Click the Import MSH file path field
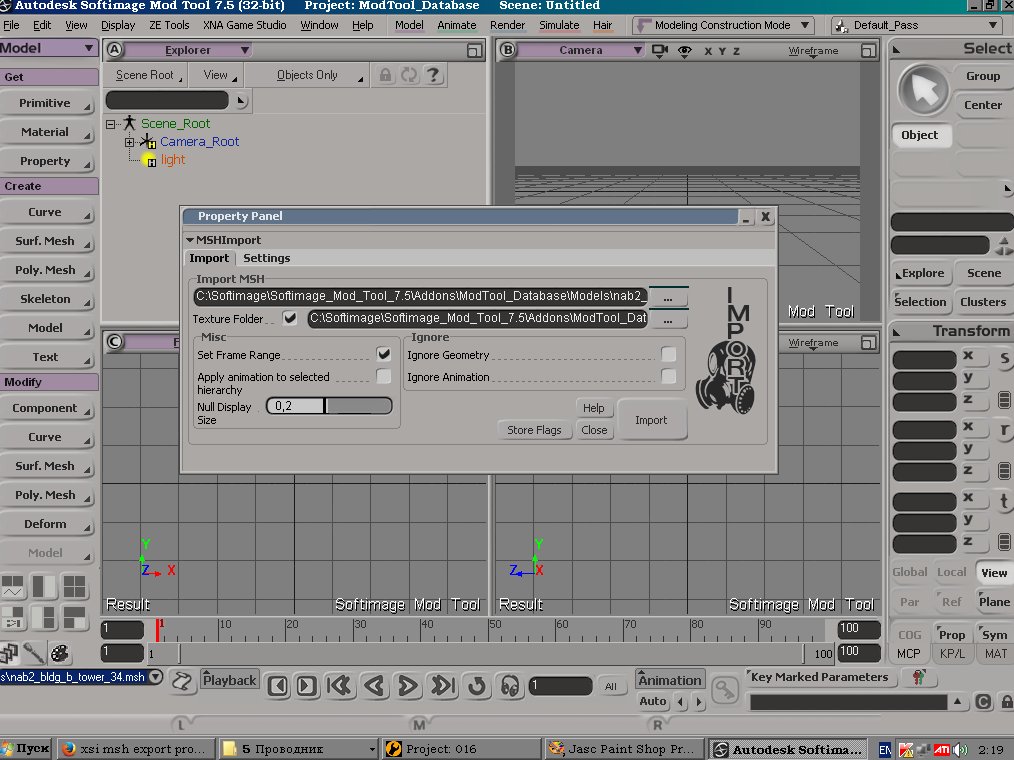 [x=420, y=296]
